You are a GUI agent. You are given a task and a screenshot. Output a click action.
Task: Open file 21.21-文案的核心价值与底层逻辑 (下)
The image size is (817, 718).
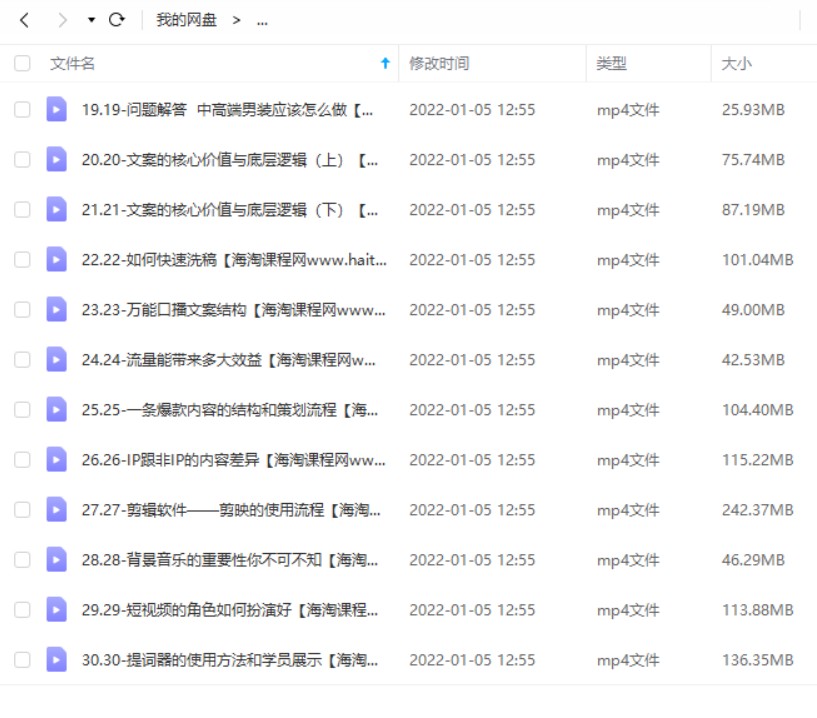pos(230,209)
